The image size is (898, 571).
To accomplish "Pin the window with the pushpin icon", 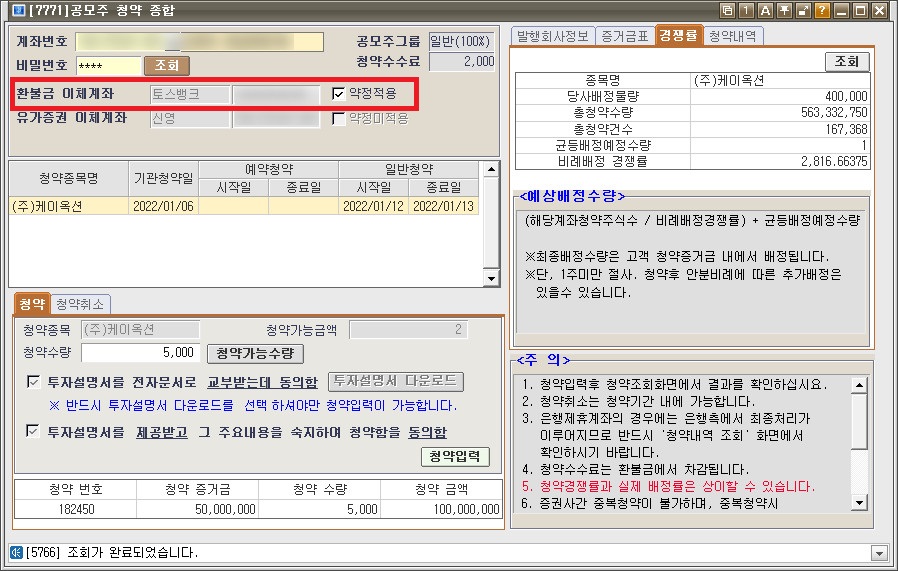I will (784, 10).
